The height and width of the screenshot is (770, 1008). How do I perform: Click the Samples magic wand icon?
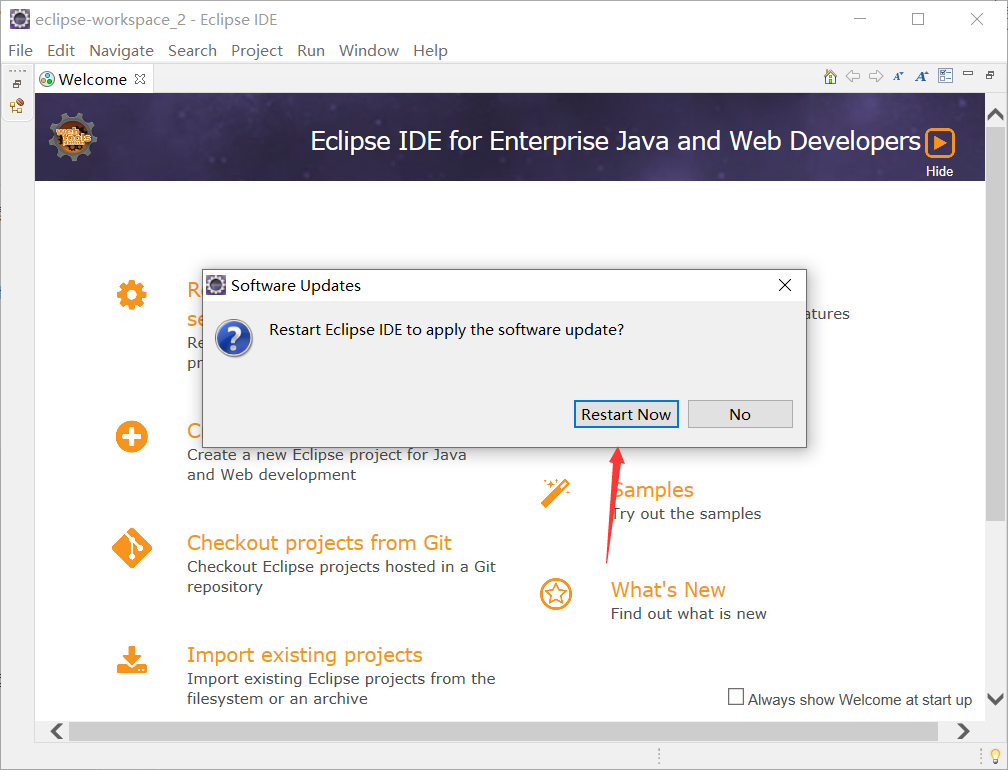click(x=555, y=492)
